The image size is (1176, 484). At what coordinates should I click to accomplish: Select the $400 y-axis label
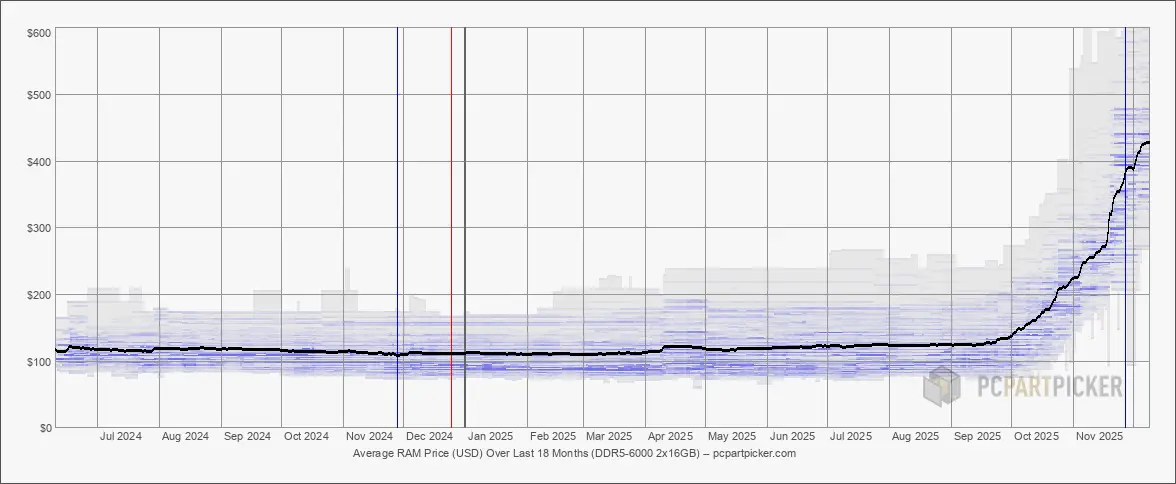click(39, 162)
